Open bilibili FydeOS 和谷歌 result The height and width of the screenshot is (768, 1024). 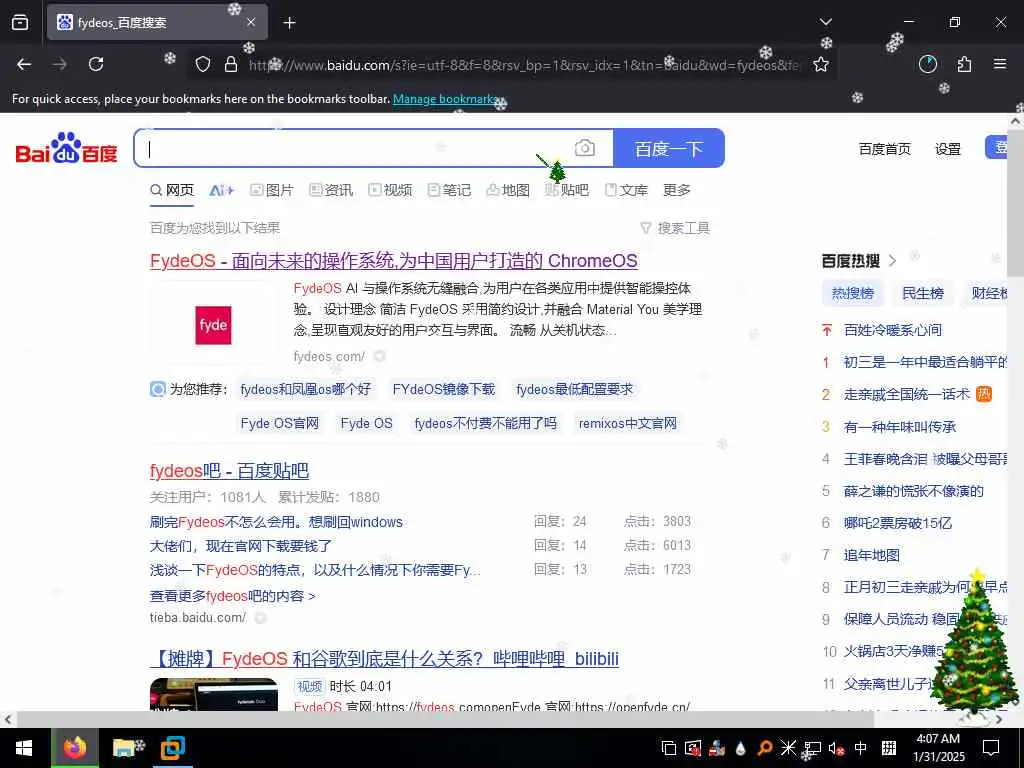pos(384,658)
